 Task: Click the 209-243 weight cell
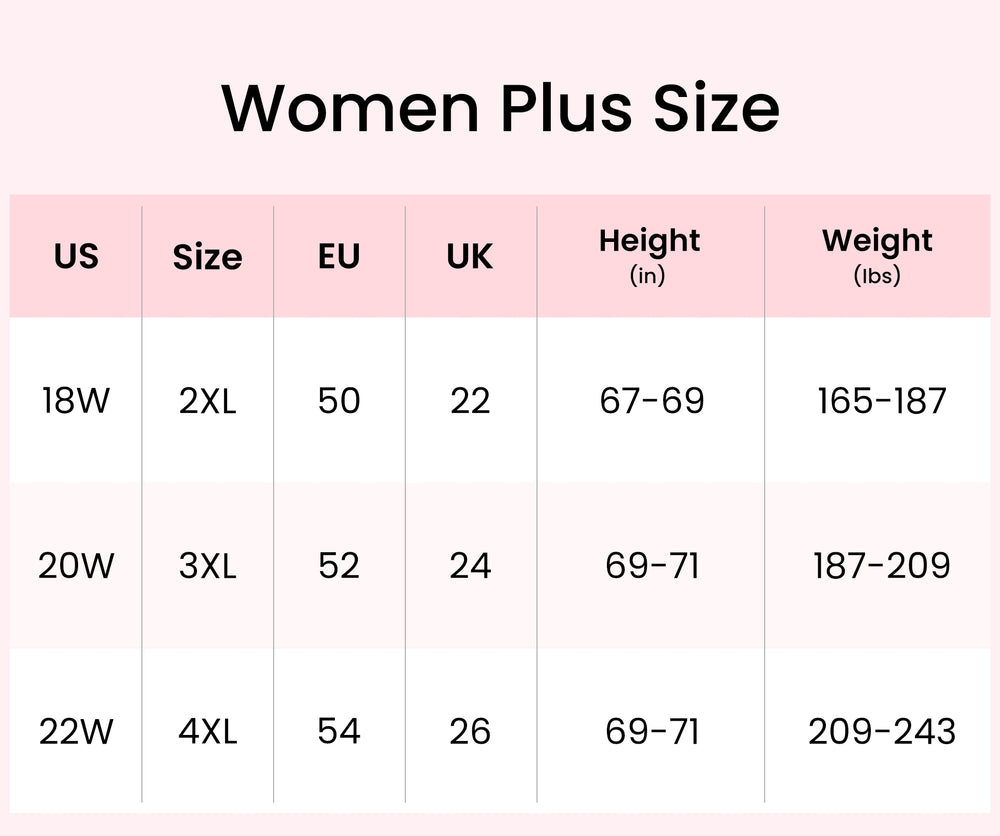click(x=881, y=732)
